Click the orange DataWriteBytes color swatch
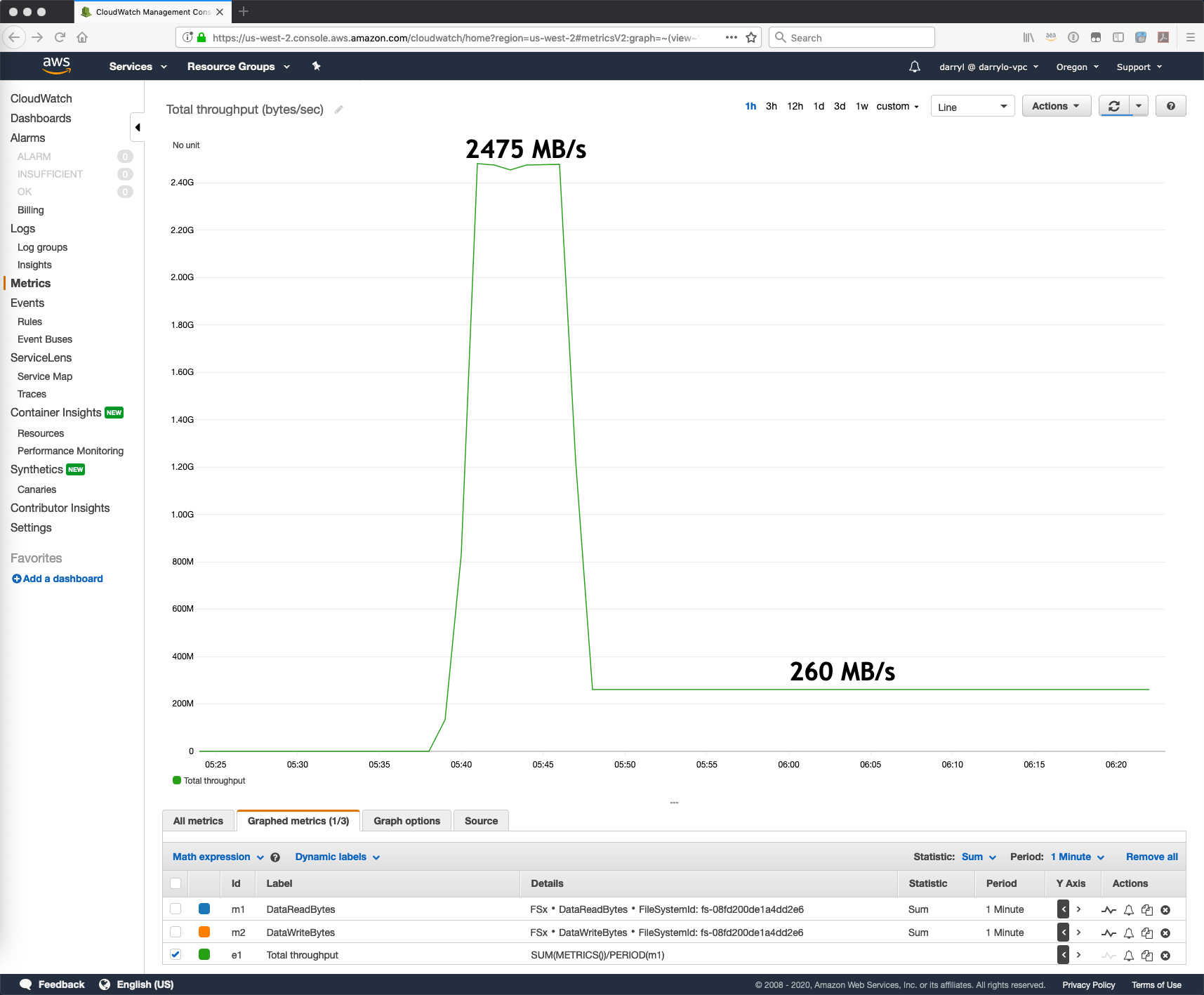Image resolution: width=1204 pixels, height=995 pixels. click(204, 933)
